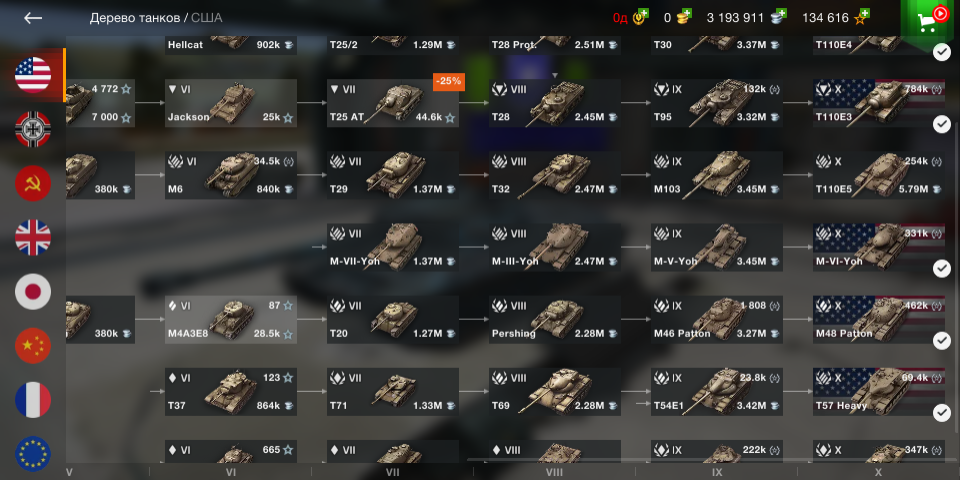Expand the small triangle above T28

(555, 75)
